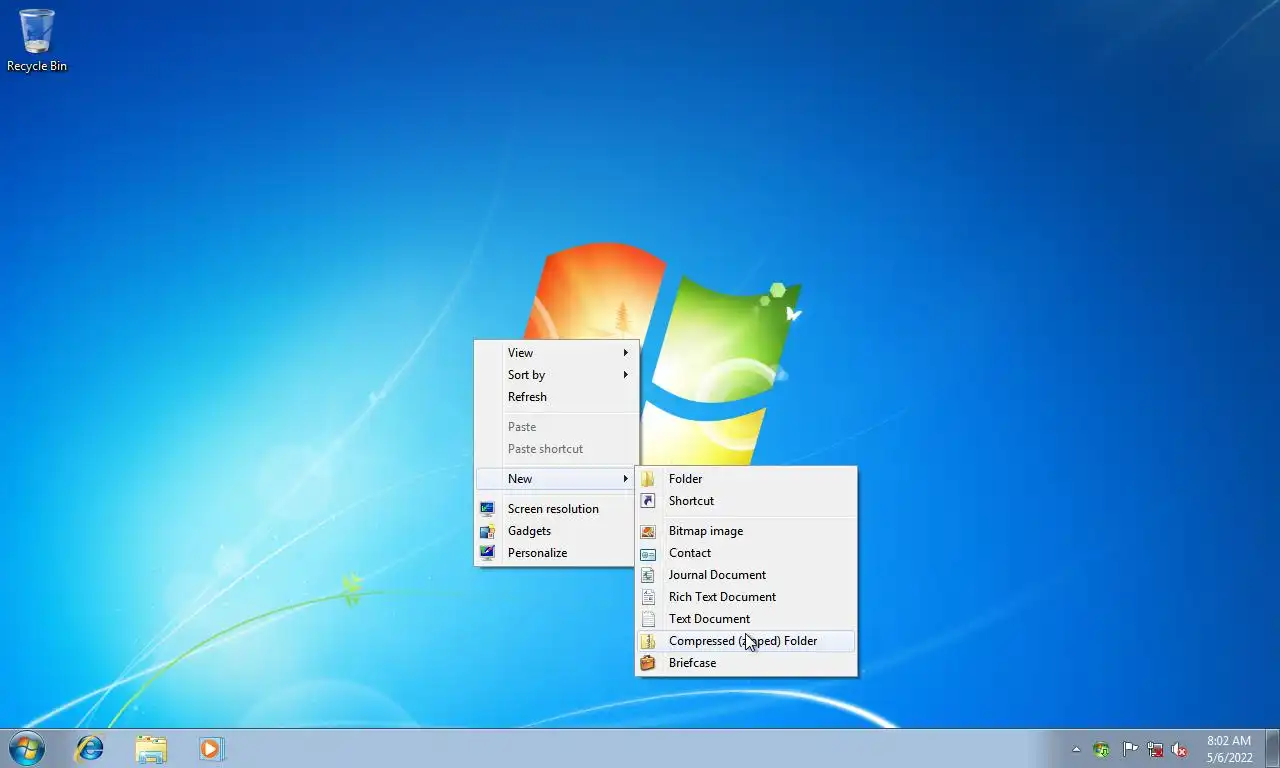Show hidden icons in the system tray
The height and width of the screenshot is (768, 1280).
pyautogui.click(x=1076, y=749)
